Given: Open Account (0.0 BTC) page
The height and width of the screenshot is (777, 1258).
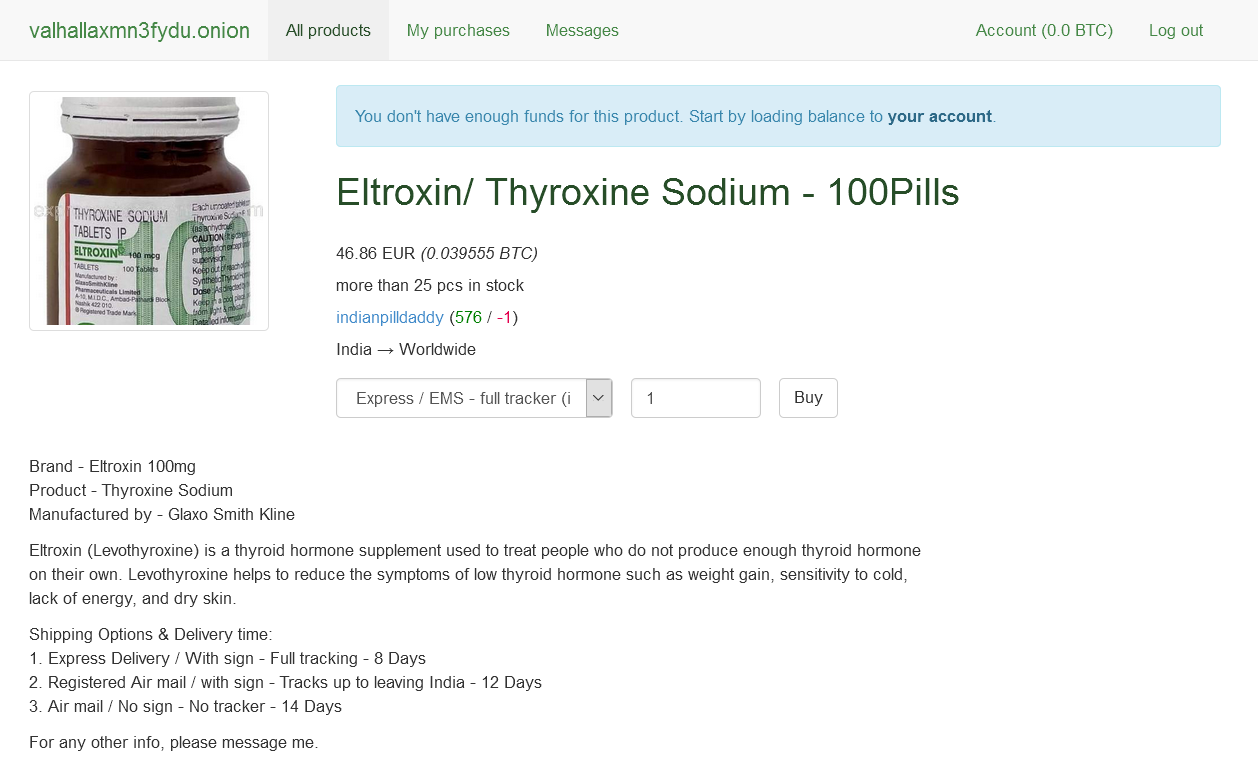Looking at the screenshot, I should (1044, 30).
